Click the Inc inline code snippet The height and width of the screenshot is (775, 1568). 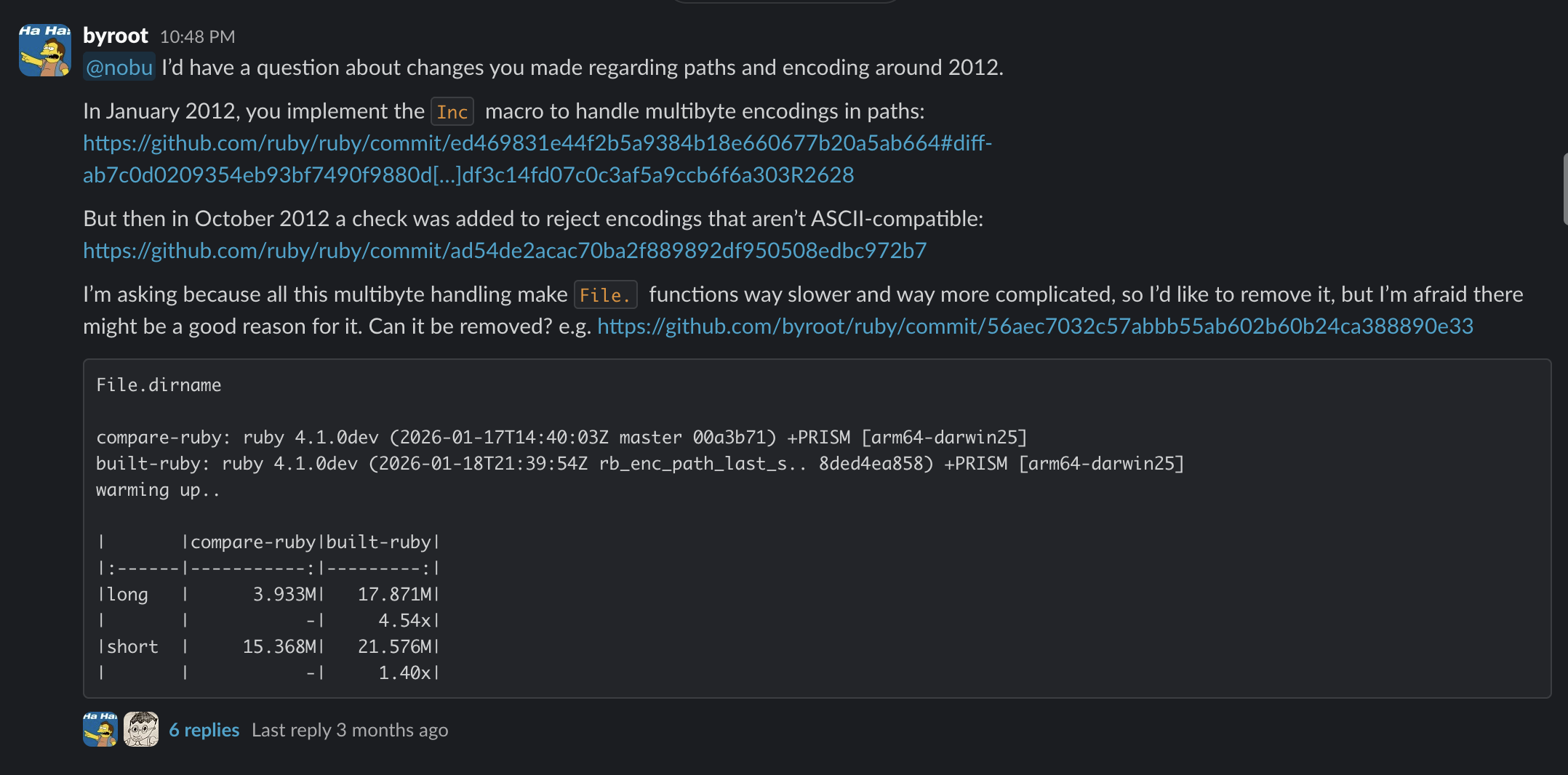pos(452,111)
